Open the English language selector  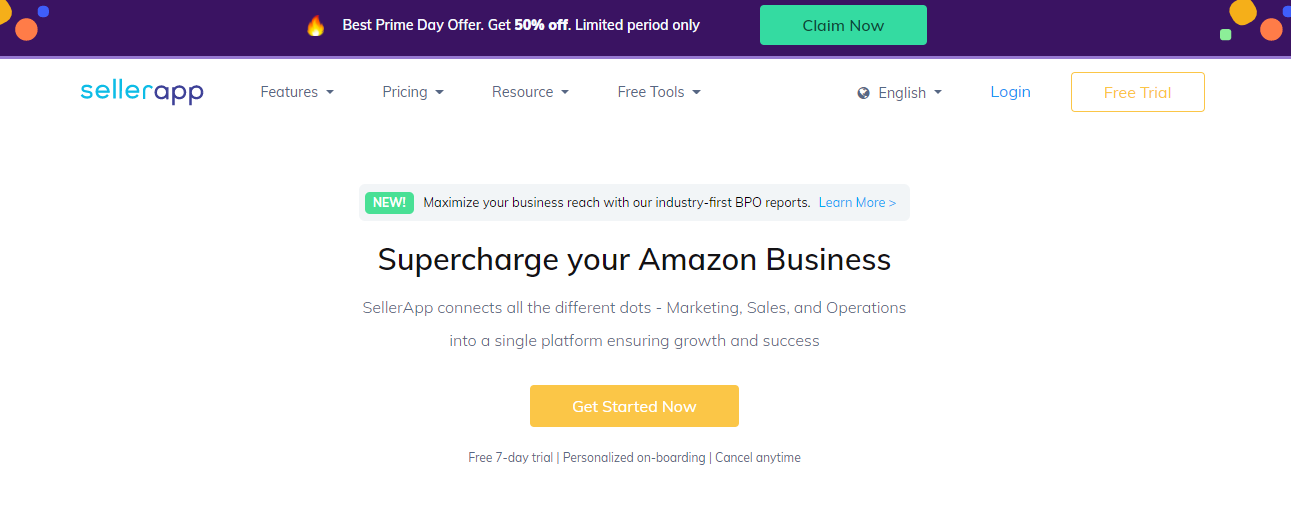coord(900,93)
